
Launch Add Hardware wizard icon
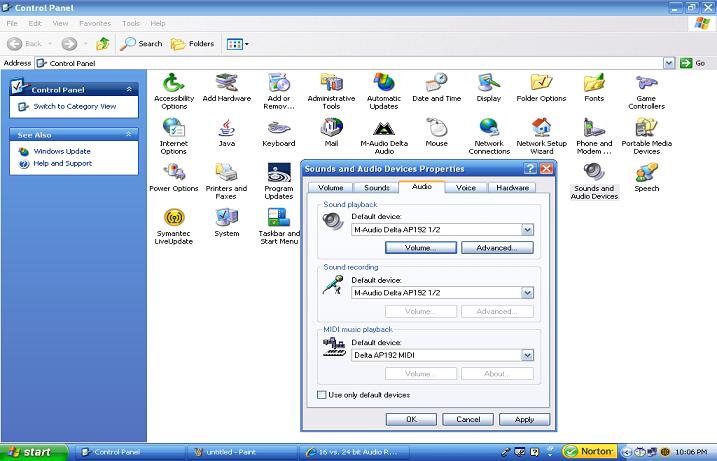pos(227,87)
